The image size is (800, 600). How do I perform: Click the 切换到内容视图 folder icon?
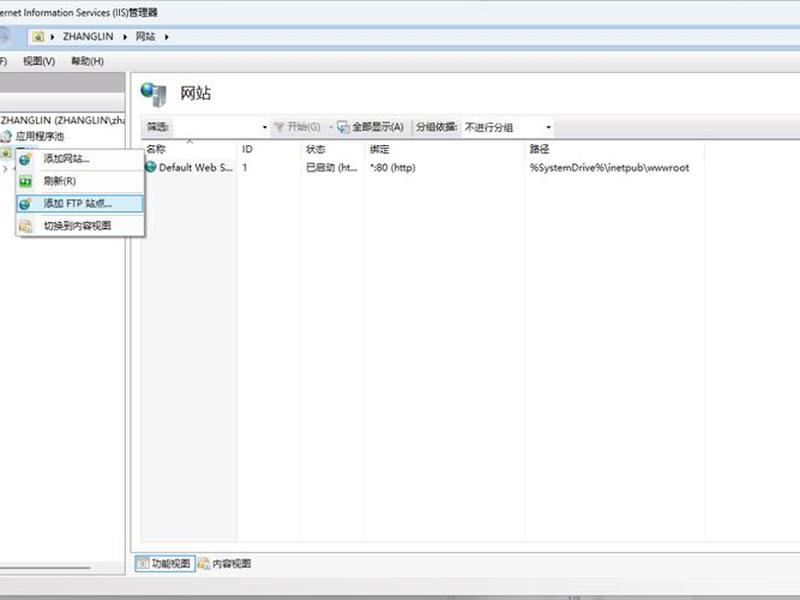(25, 226)
